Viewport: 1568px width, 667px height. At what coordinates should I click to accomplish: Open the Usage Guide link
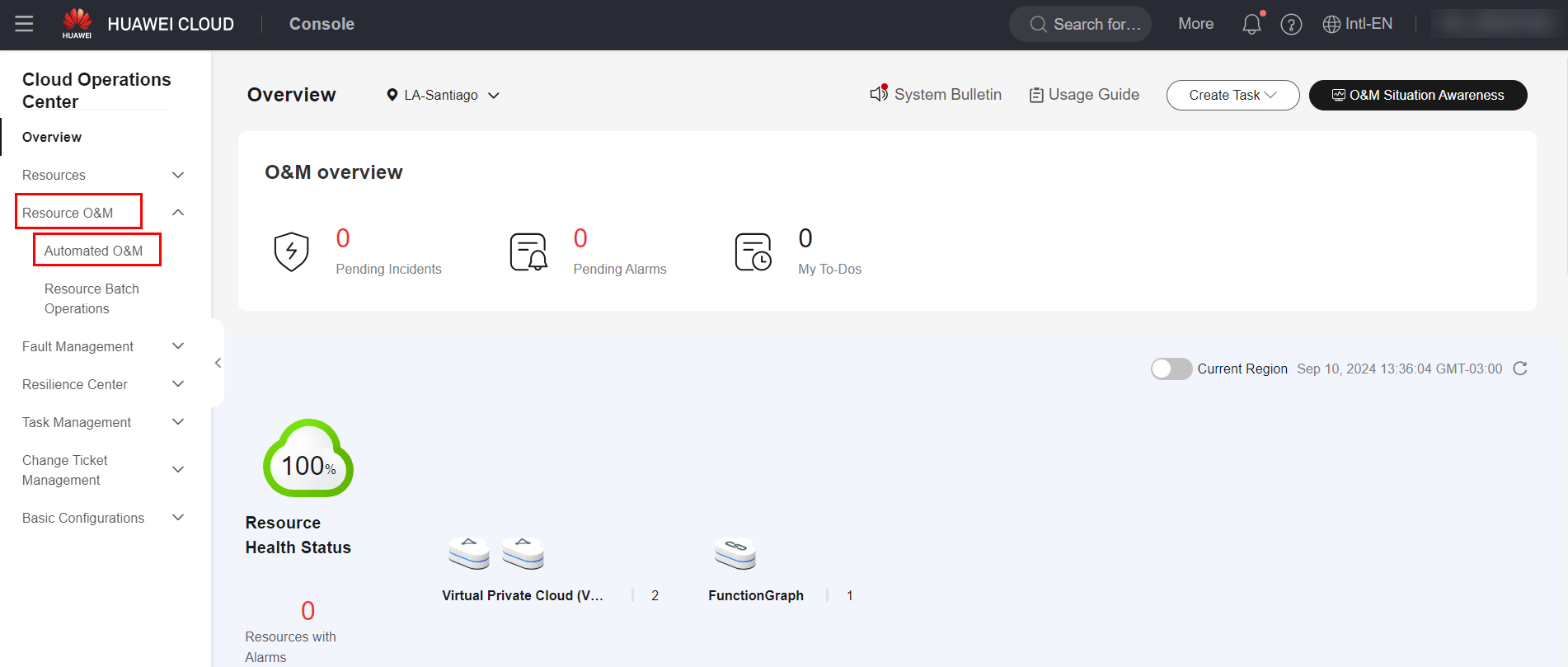[1084, 95]
